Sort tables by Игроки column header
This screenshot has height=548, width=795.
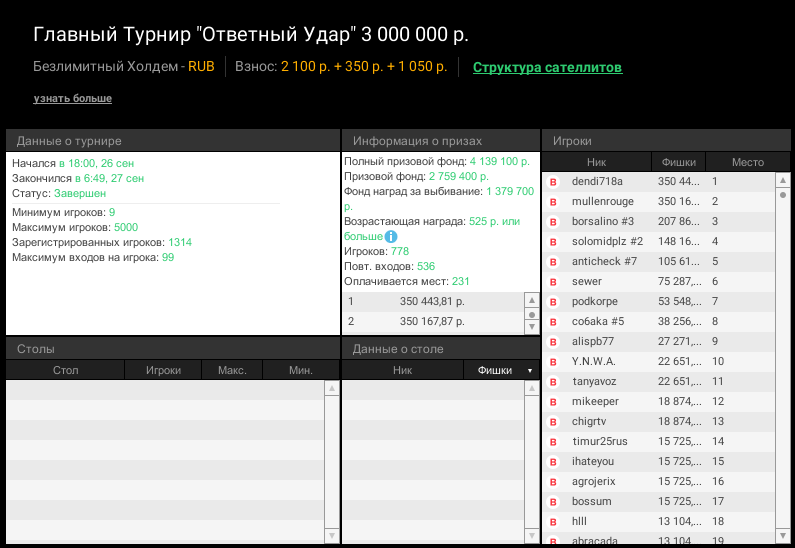coord(163,371)
